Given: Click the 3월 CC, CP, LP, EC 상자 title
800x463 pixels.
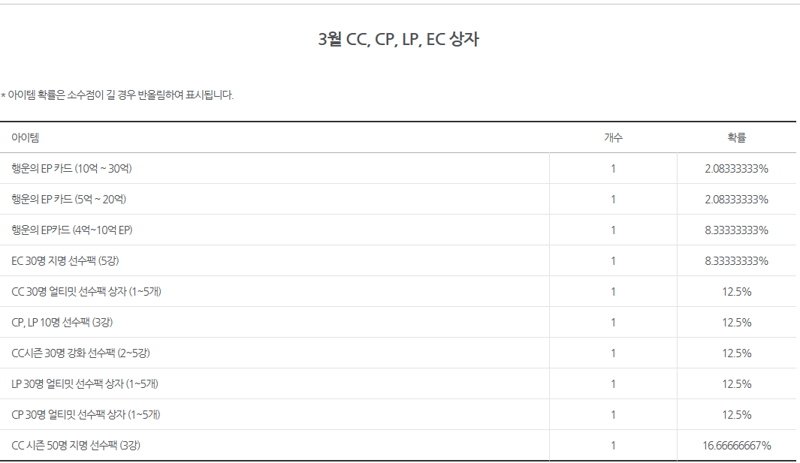Looking at the screenshot, I should [x=398, y=39].
